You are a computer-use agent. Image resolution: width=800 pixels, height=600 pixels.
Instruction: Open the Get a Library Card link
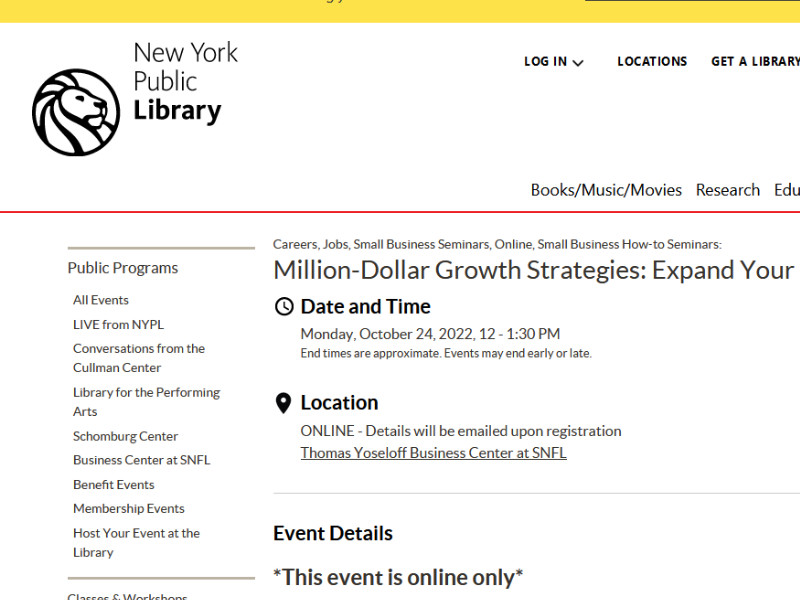click(756, 62)
